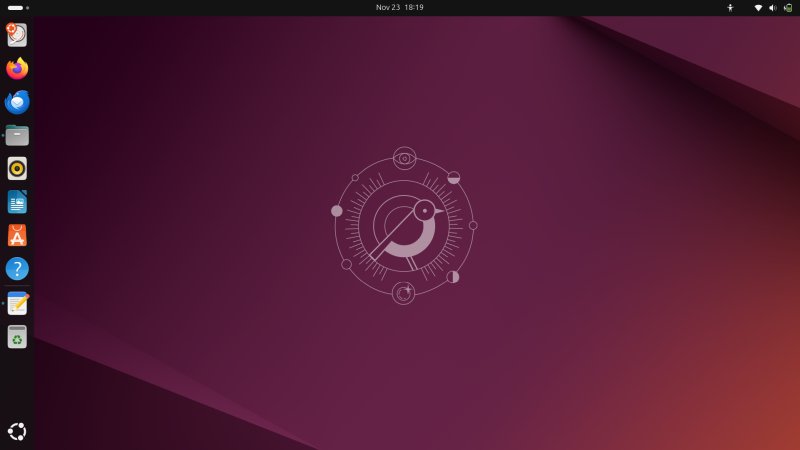Screen dimensions: 800x450
Task: Click the Show Apps Ubuntu logo button
Action: click(17, 432)
